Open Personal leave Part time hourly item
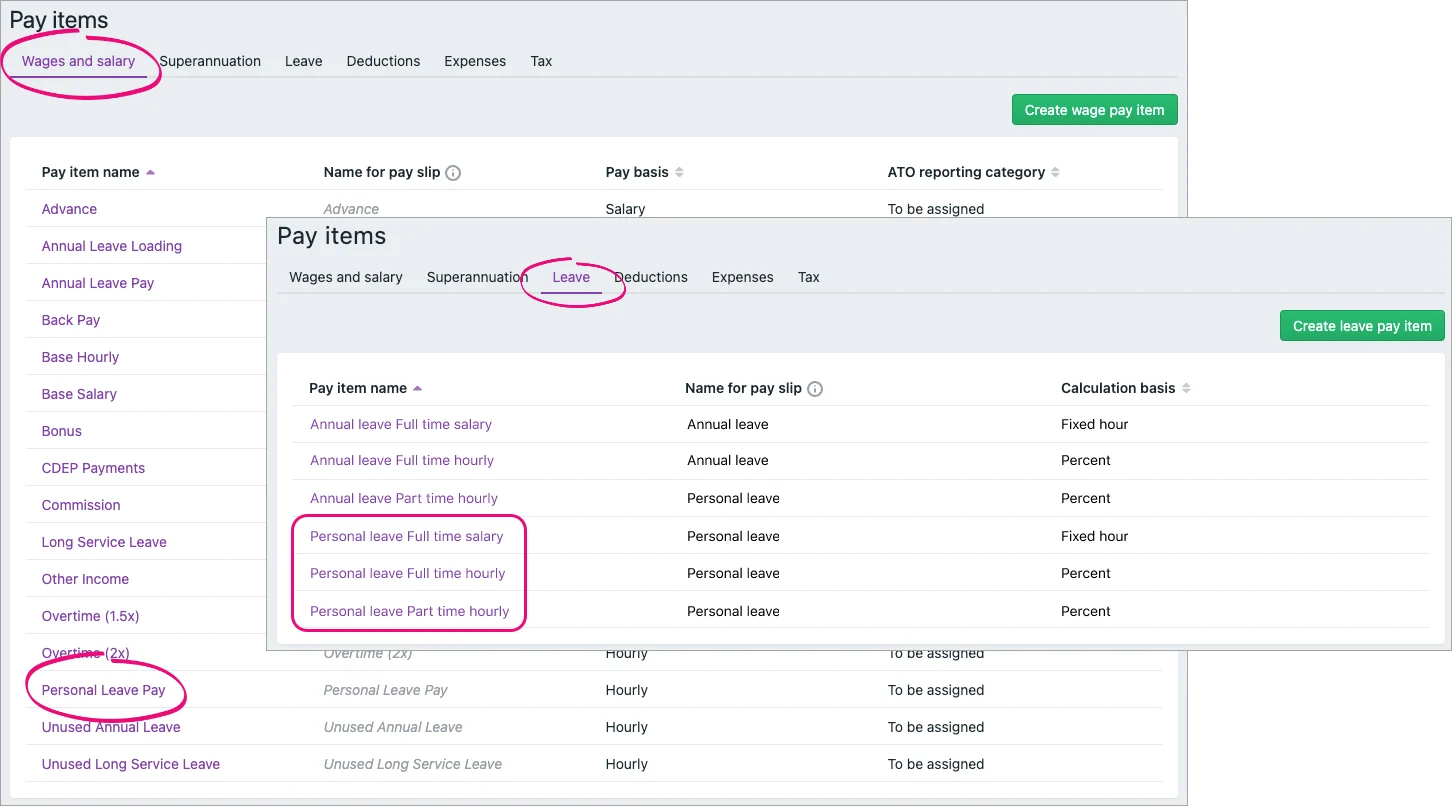Image resolution: width=1452 pixels, height=806 pixels. click(x=409, y=611)
